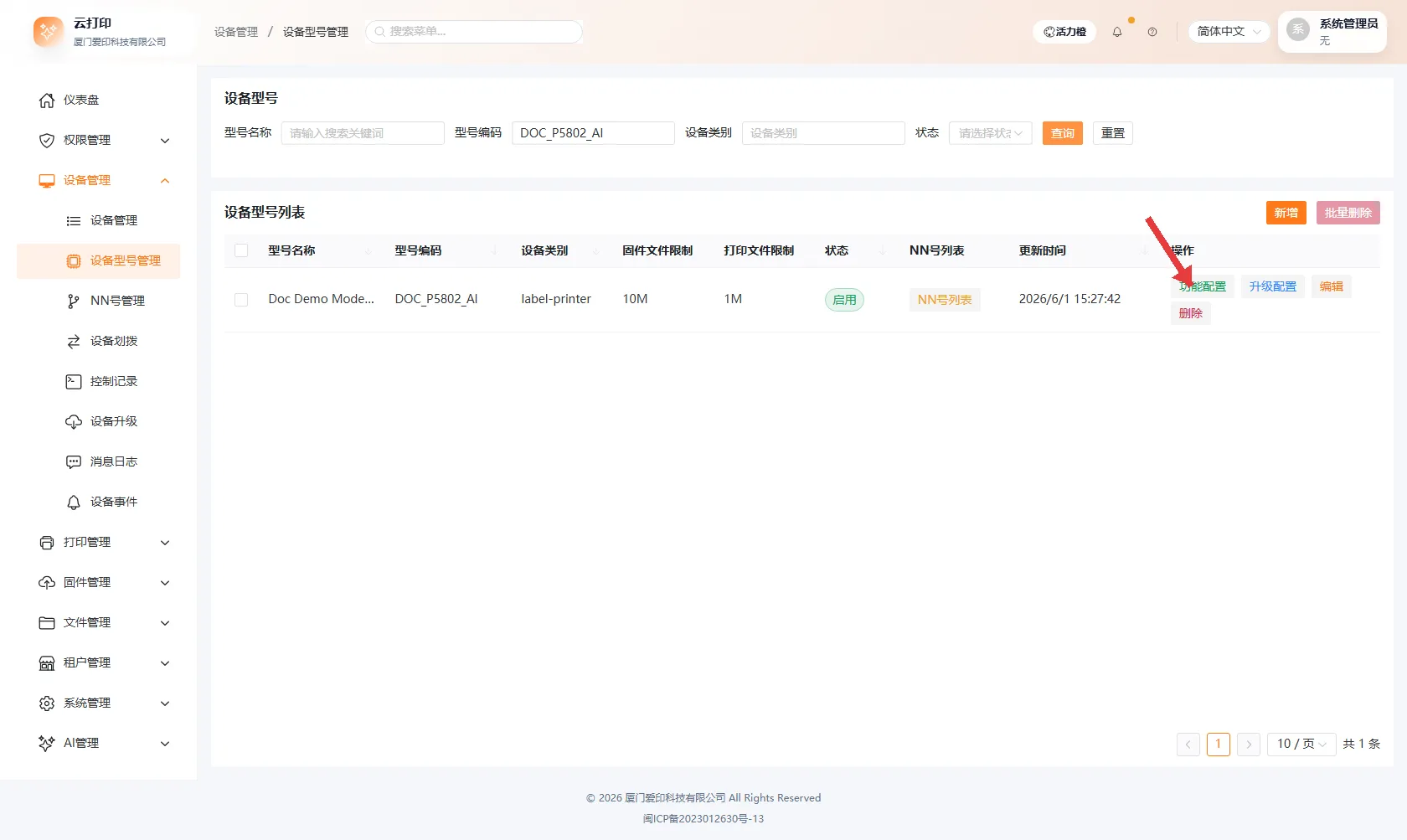Click the 重置 reset button
Screen dimensions: 1407x840
tap(1113, 133)
